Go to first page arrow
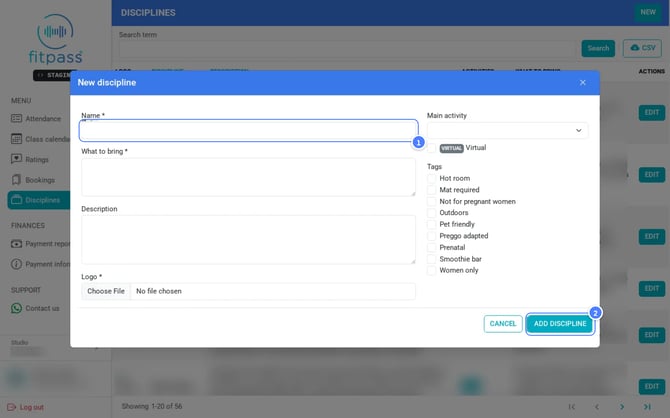Screen dimensions: 670x418 [x=571, y=406]
